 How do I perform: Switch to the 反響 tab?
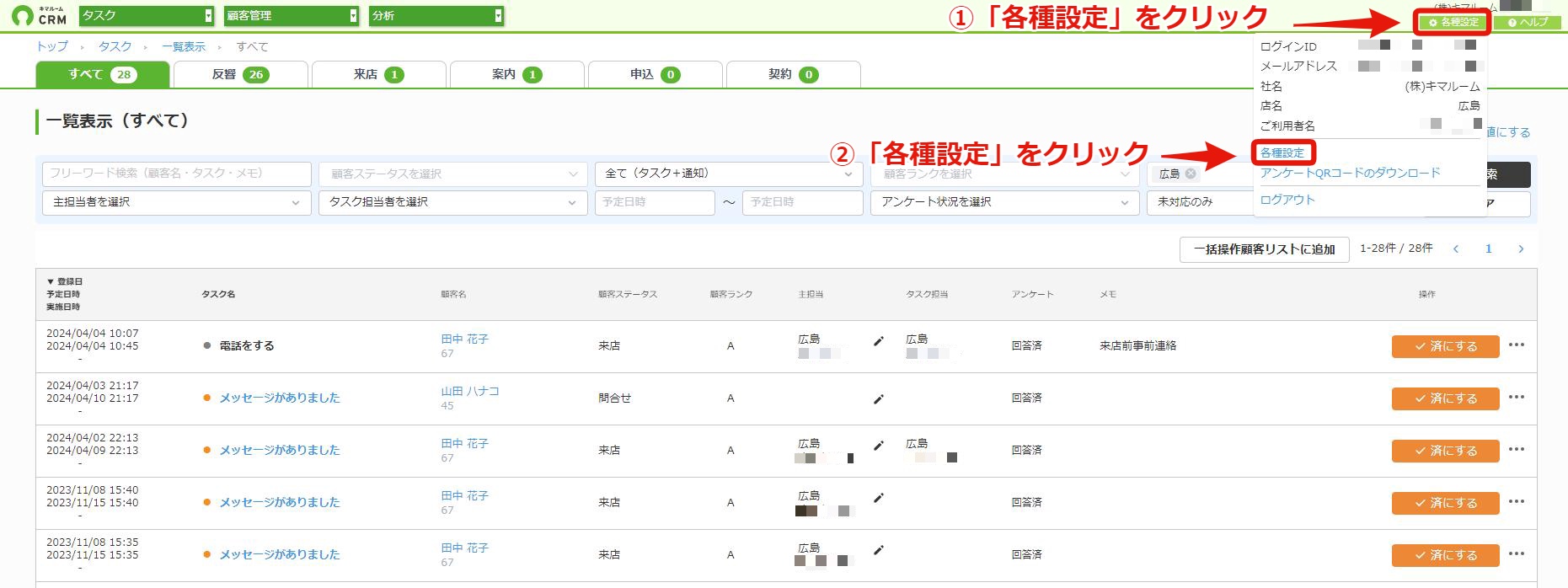[240, 74]
